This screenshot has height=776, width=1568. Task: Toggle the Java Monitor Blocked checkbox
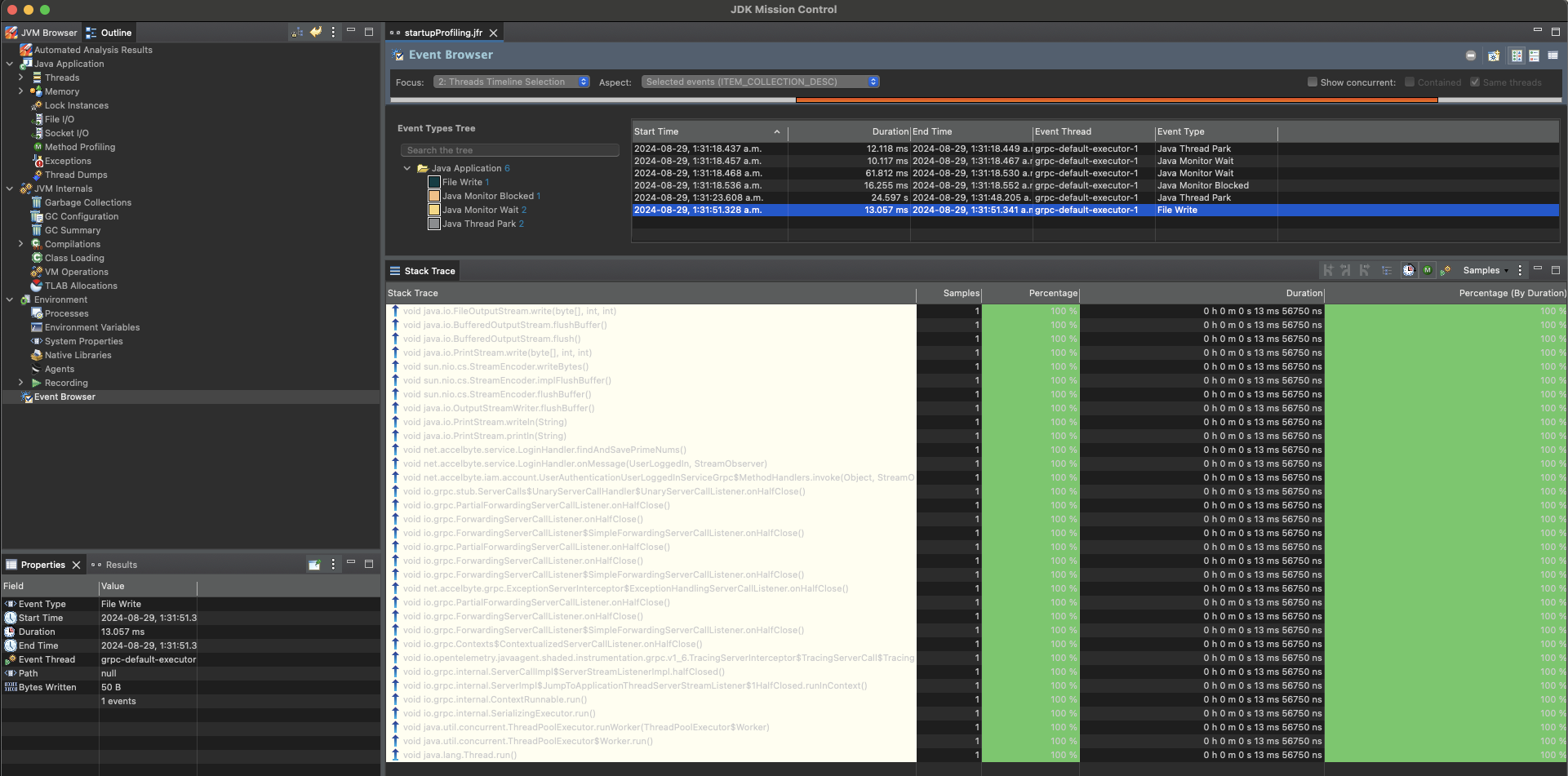[434, 196]
